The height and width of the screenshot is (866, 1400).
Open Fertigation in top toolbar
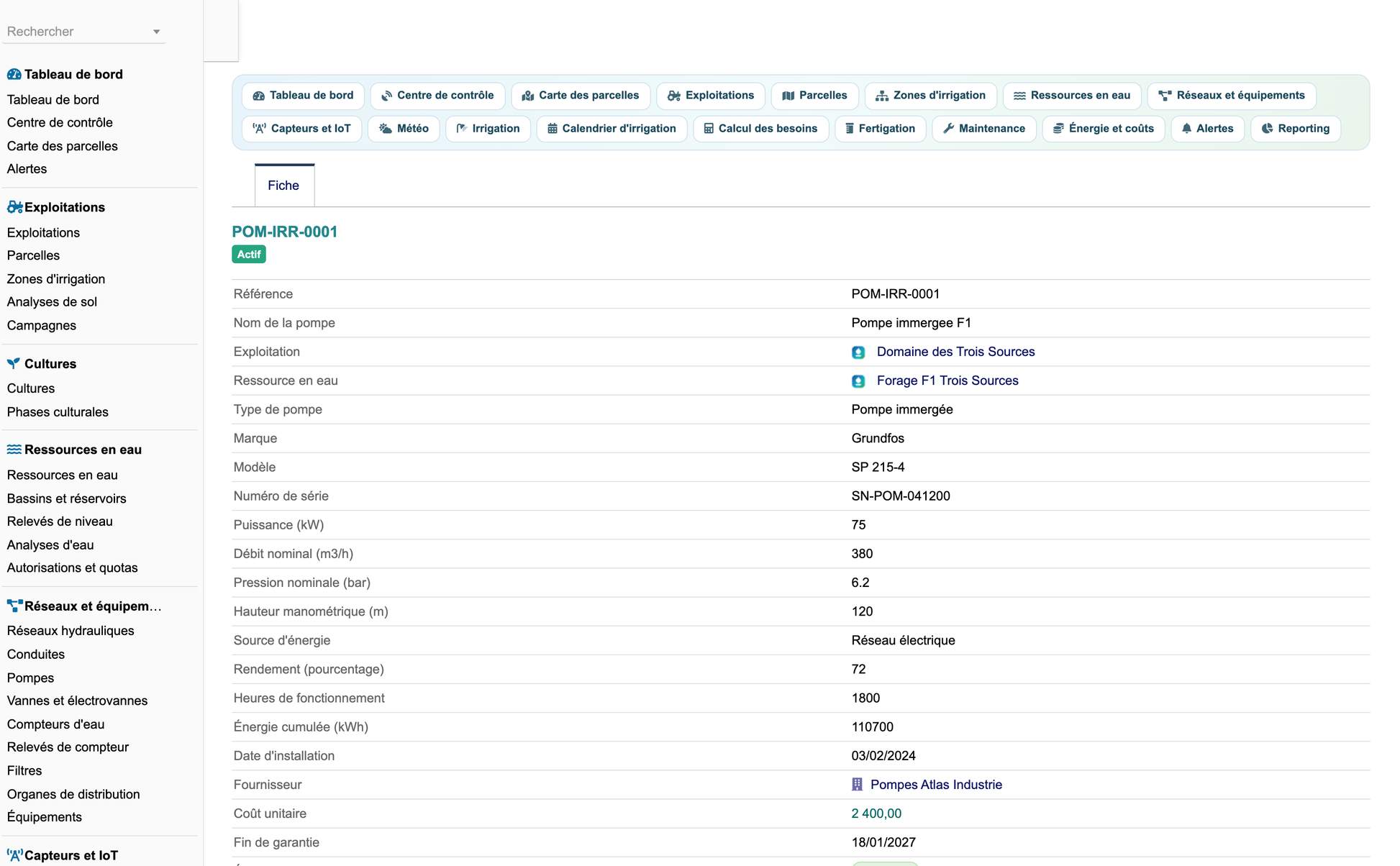880,129
